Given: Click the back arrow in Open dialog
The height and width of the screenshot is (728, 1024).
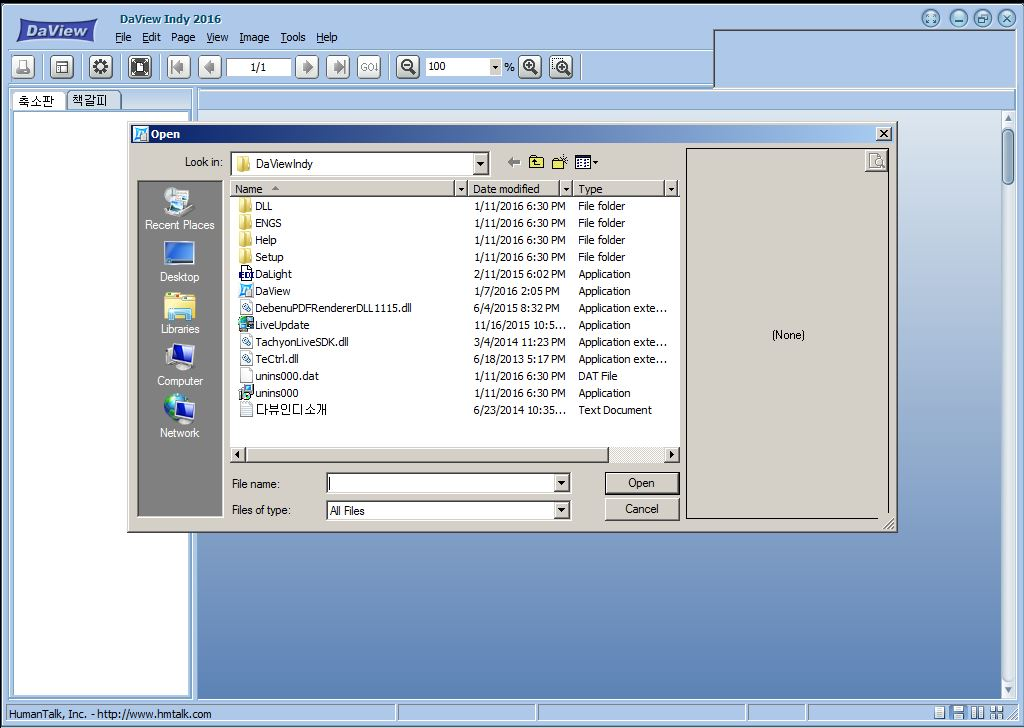Looking at the screenshot, I should [514, 162].
